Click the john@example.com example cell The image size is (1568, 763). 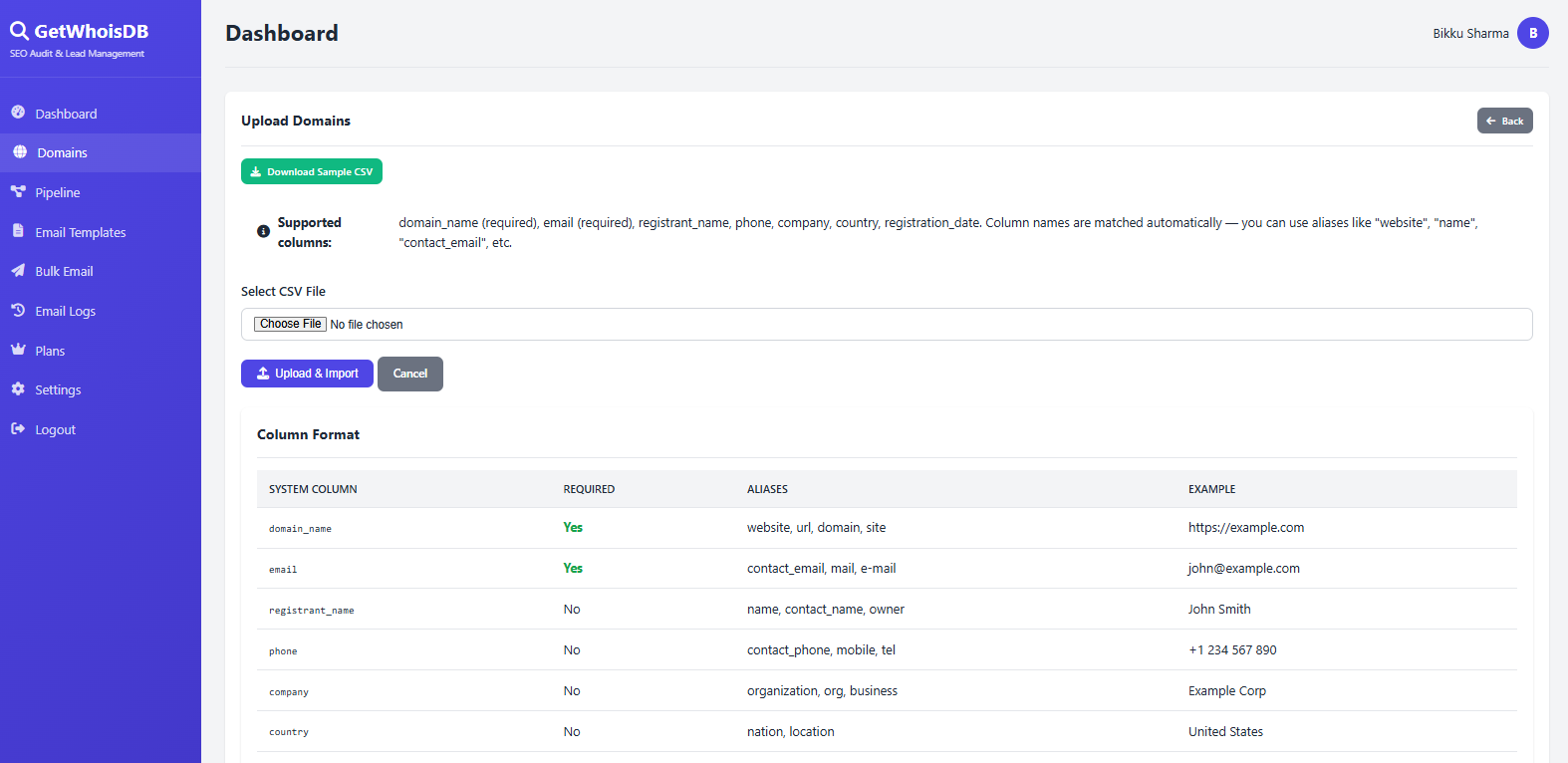[1244, 569]
